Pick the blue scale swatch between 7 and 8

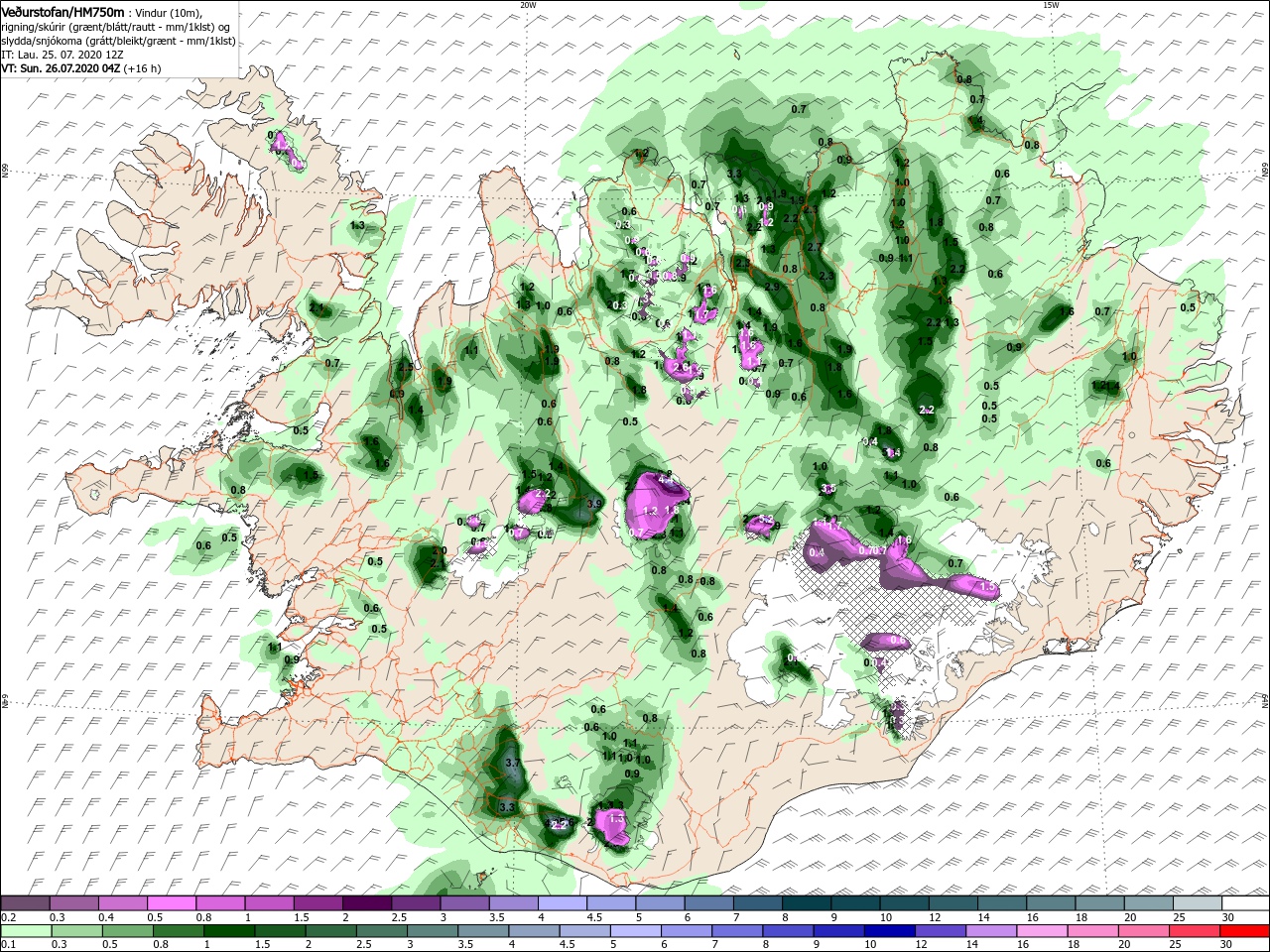[738, 931]
